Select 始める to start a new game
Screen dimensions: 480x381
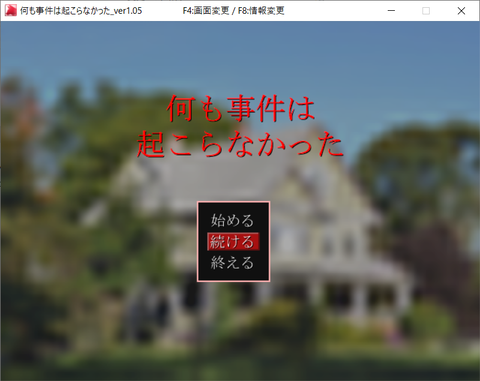pyautogui.click(x=232, y=220)
